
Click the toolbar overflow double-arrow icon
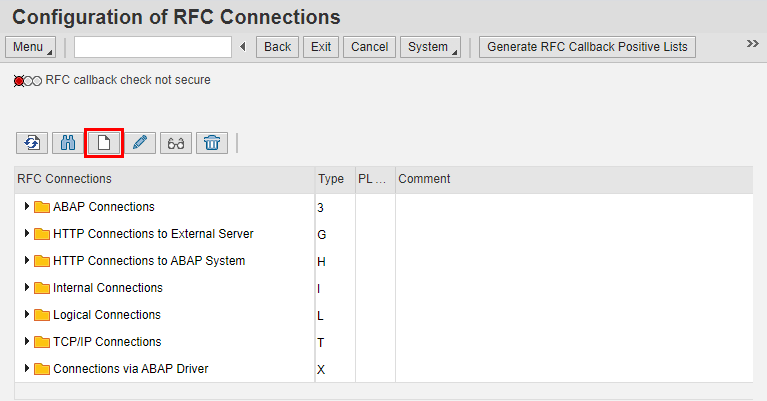tap(753, 44)
